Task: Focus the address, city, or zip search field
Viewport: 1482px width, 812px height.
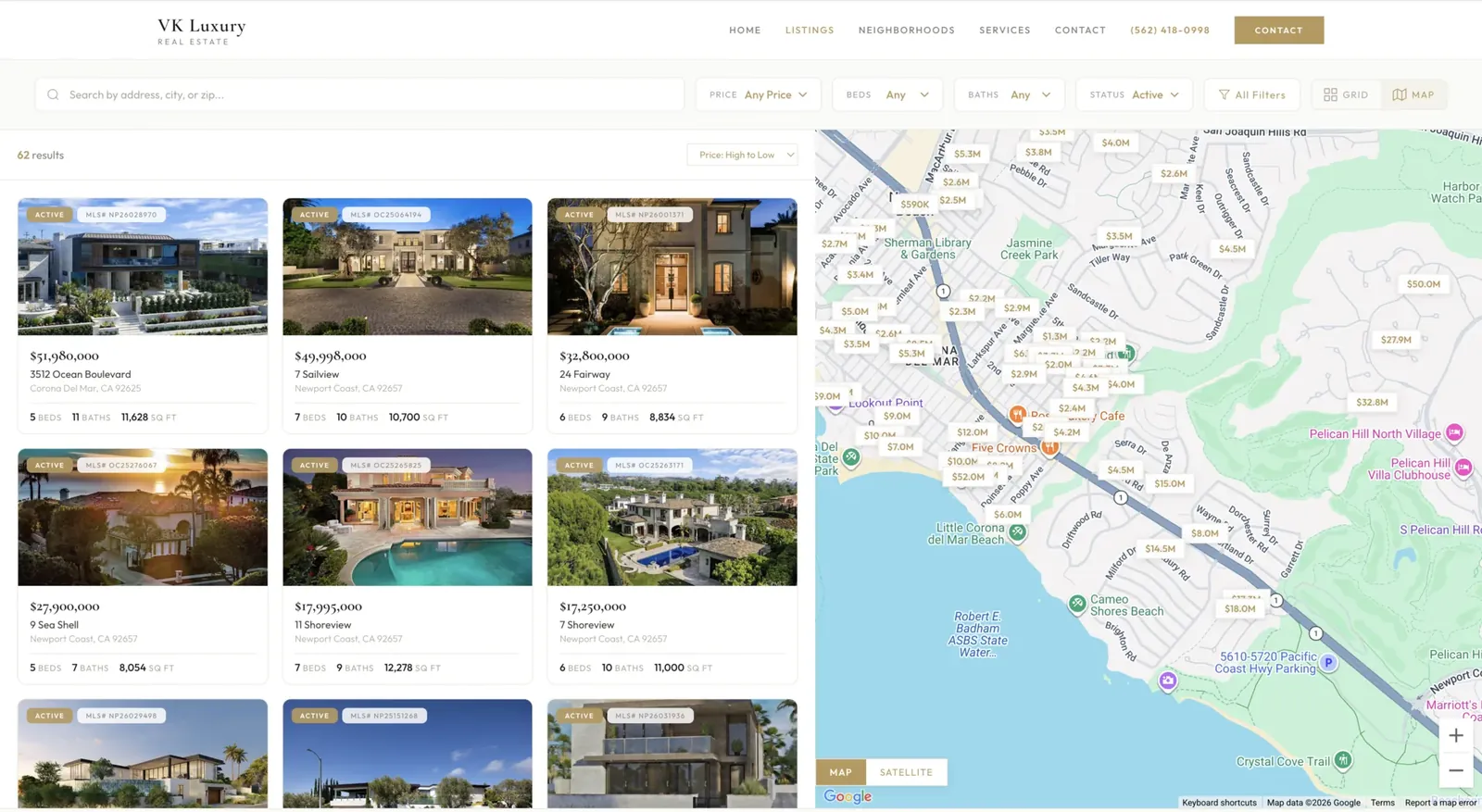Action: point(359,94)
